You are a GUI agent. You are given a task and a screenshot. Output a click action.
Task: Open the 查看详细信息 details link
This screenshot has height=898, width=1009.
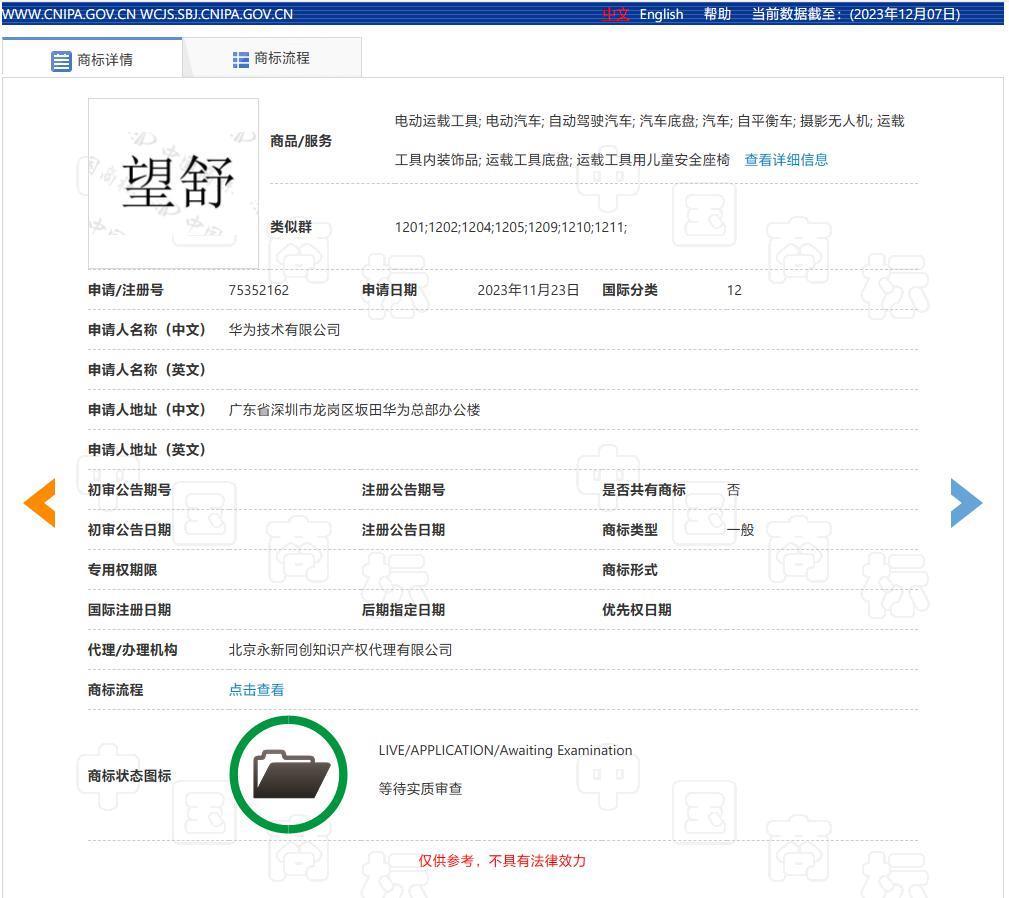click(x=786, y=160)
